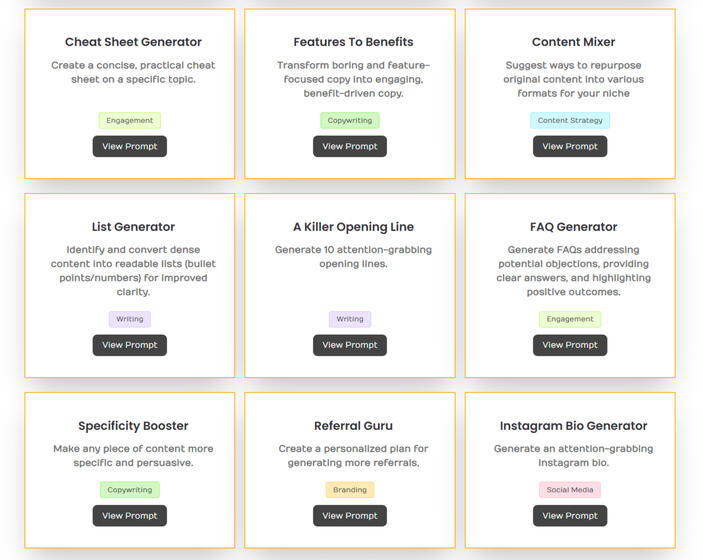The height and width of the screenshot is (560, 703).
Task: Open the Features To Benefits prompt
Action: click(350, 146)
